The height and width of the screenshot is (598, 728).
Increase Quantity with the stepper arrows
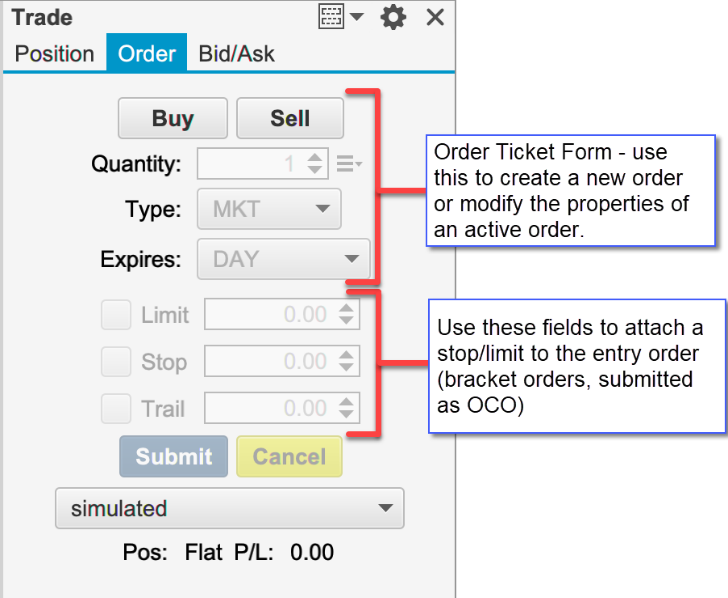point(316,157)
